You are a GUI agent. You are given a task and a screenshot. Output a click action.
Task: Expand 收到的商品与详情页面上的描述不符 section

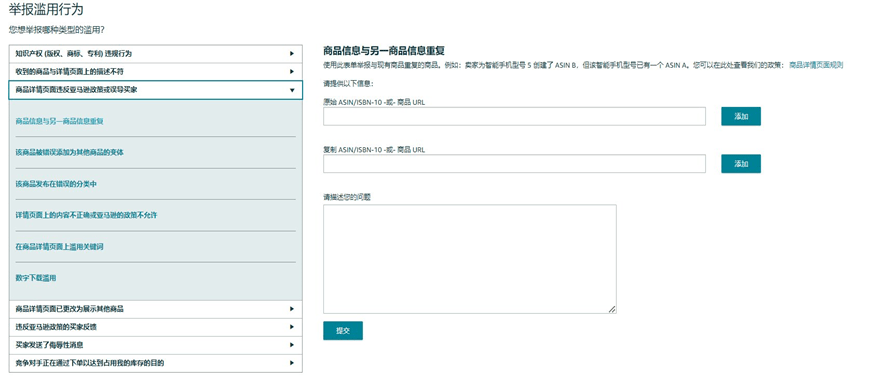pos(155,72)
